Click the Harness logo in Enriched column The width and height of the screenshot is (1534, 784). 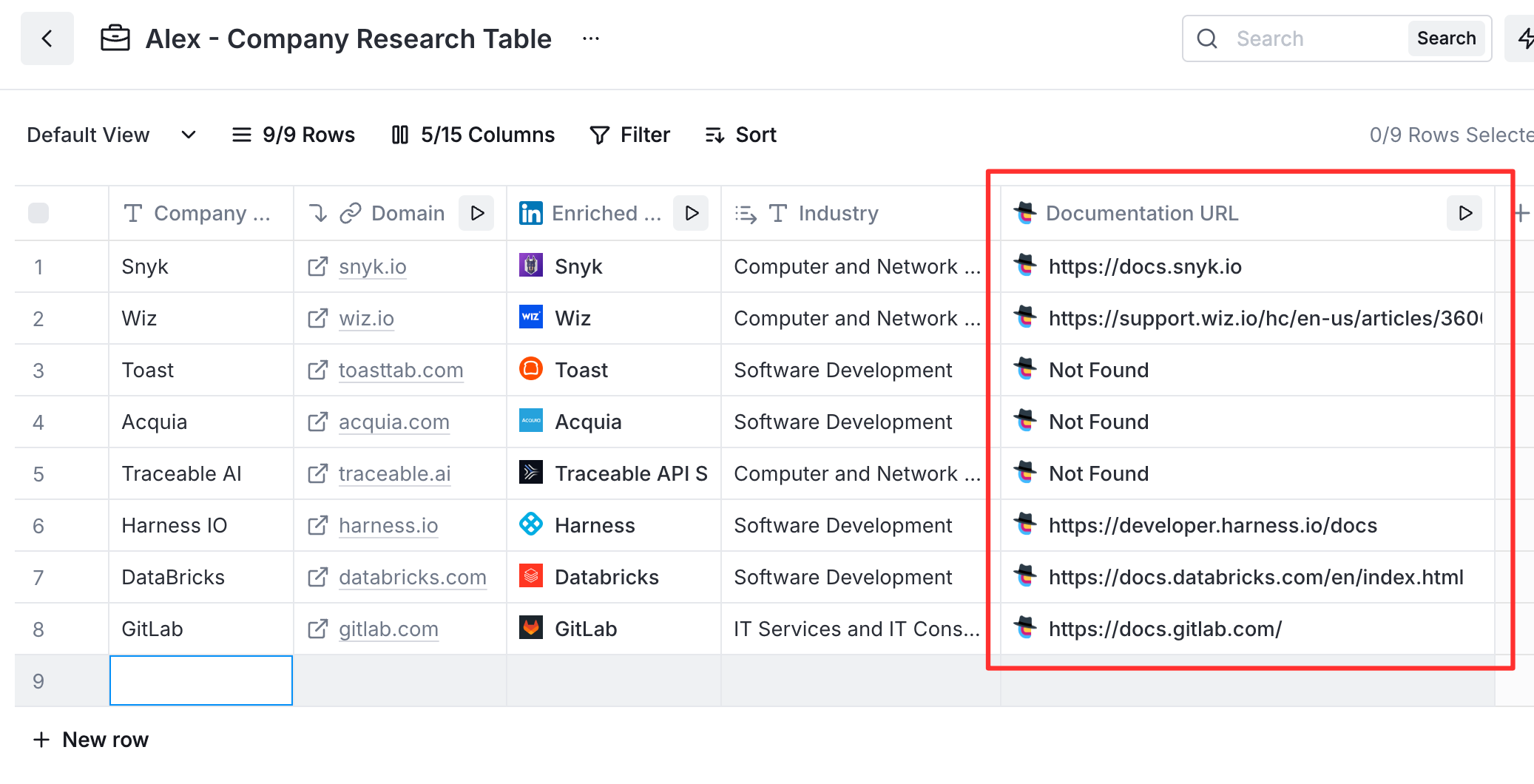pos(531,524)
